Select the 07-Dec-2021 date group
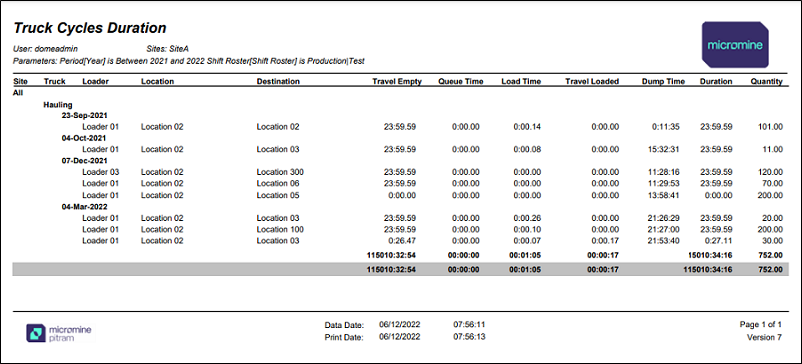 pos(84,161)
